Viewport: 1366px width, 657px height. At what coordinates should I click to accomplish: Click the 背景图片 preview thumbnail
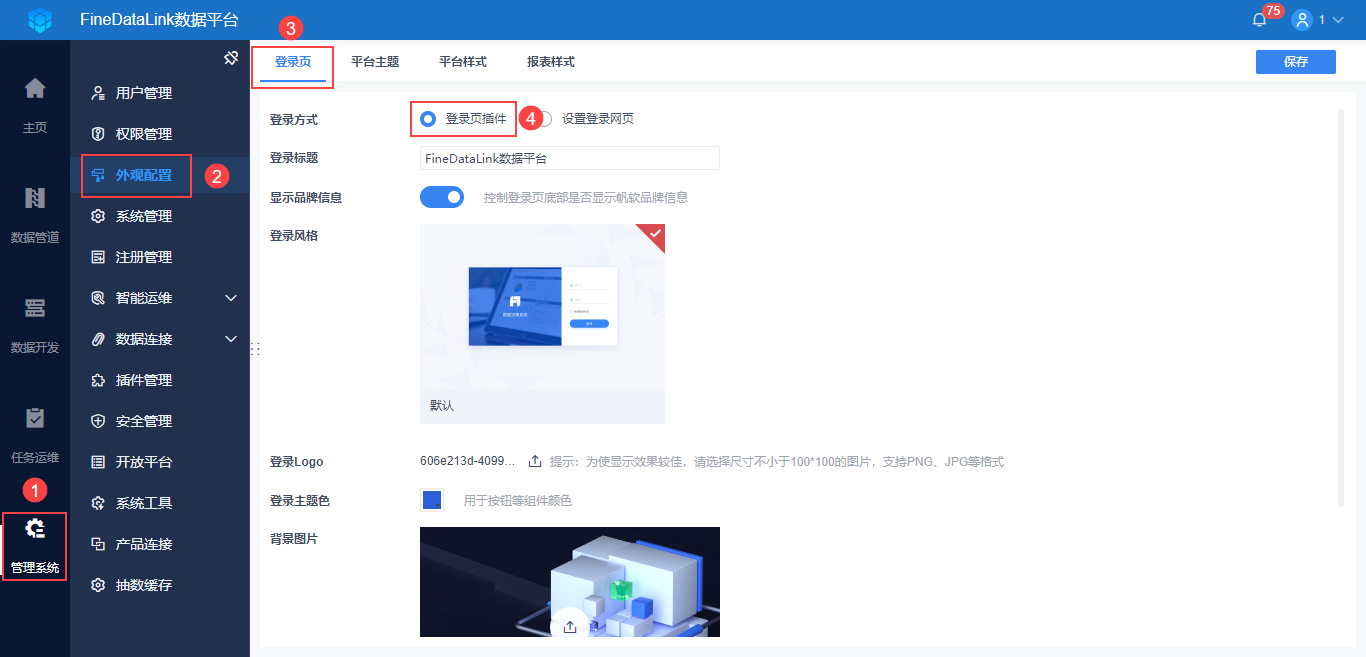(570, 582)
